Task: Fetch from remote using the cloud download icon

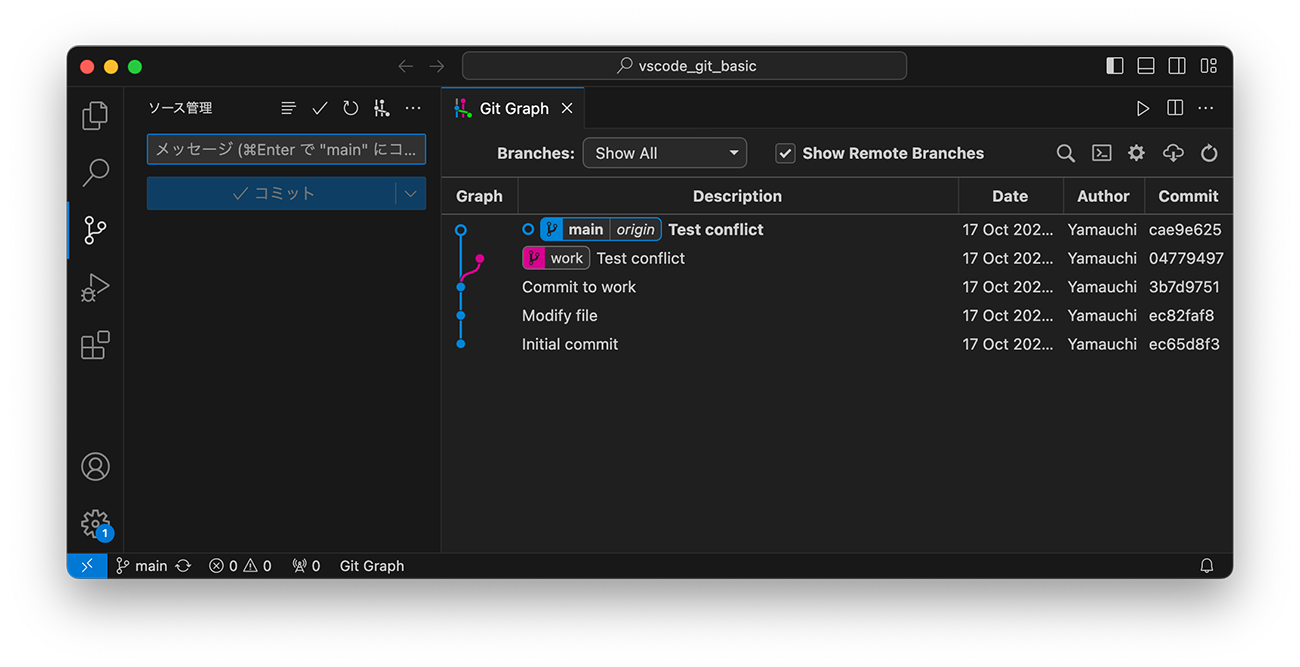Action: point(1172,153)
